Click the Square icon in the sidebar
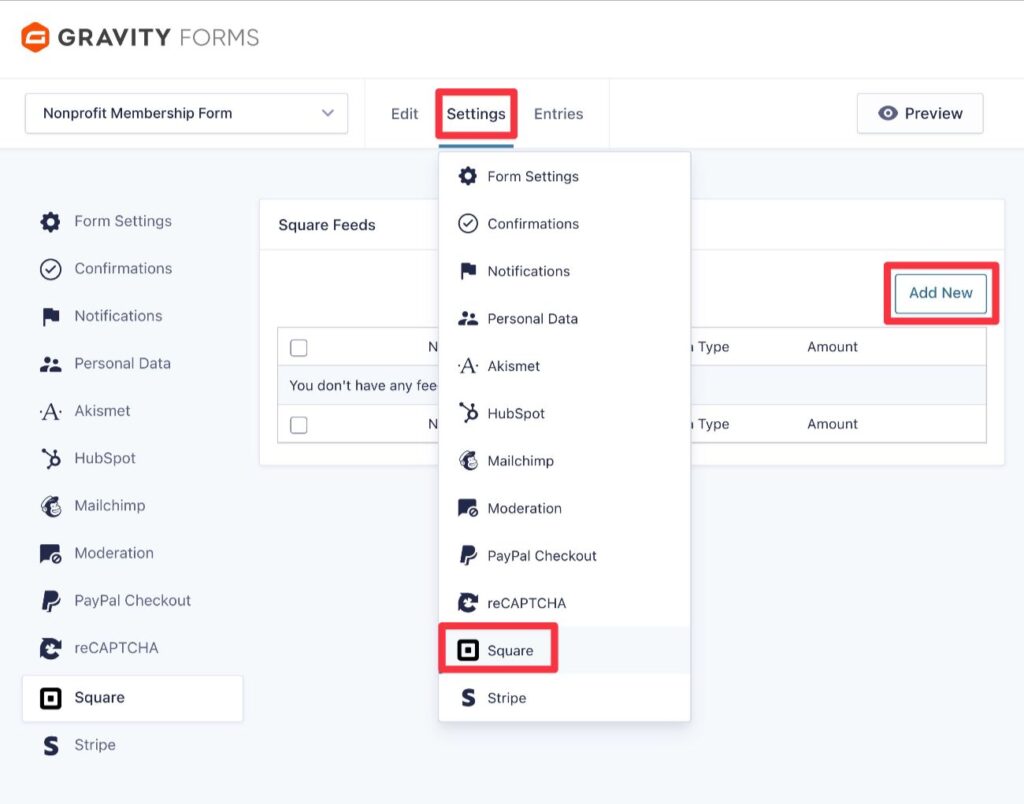 [x=50, y=698]
